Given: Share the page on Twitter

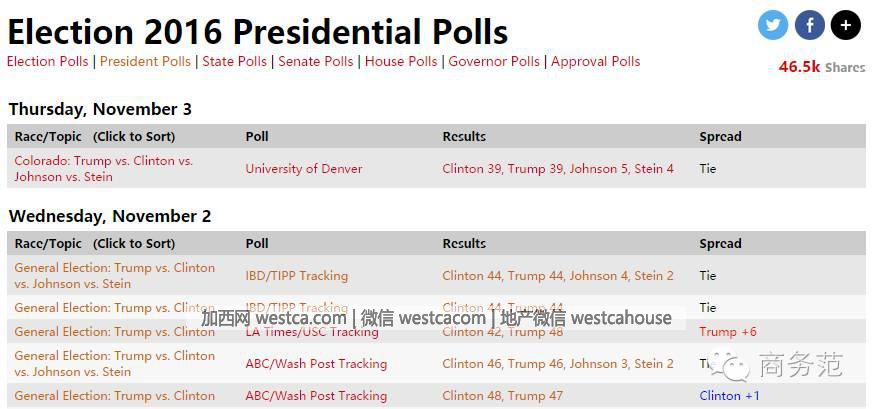Looking at the screenshot, I should click(773, 25).
